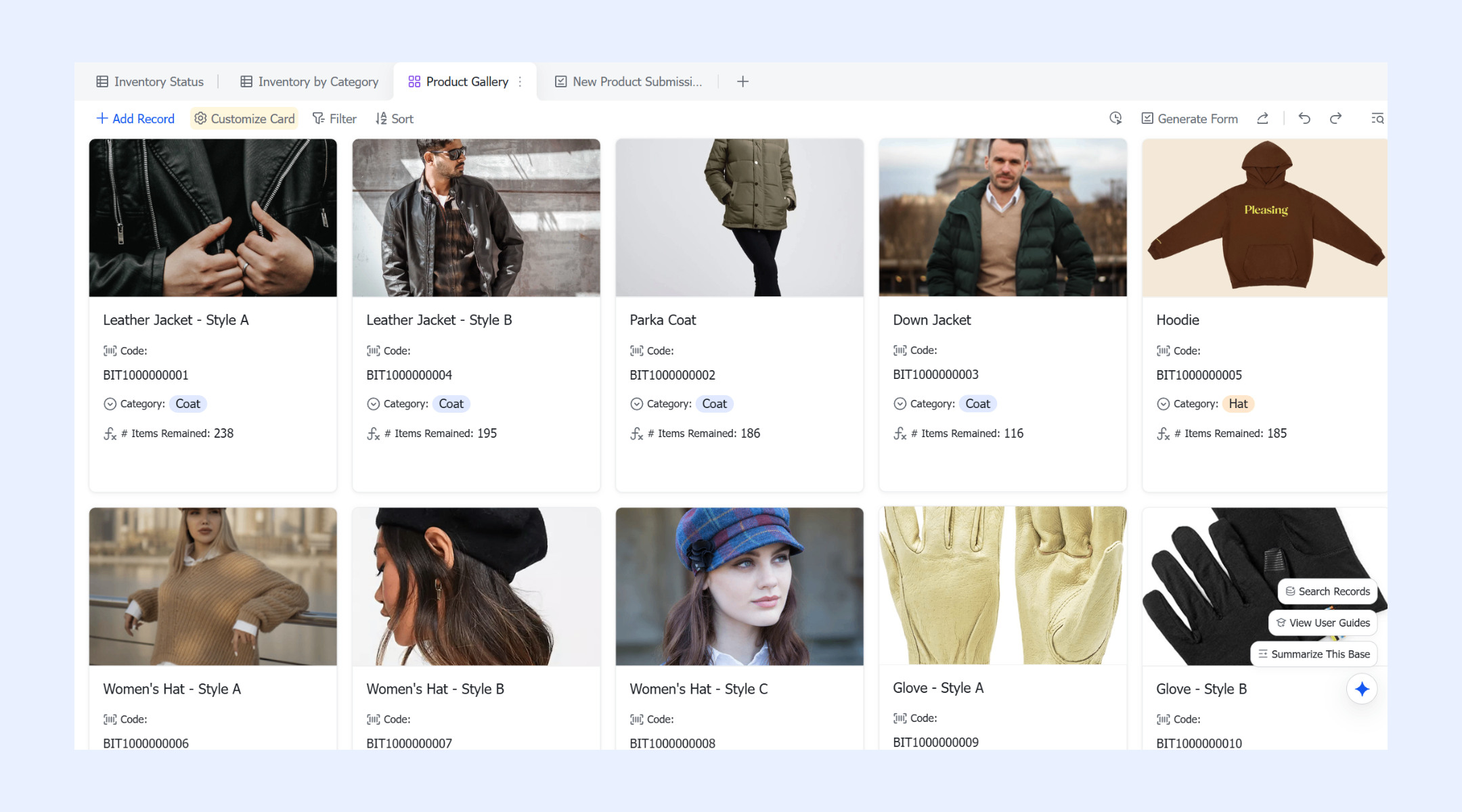This screenshot has width=1462, height=812.
Task: Click formula icon on Down Jacket card
Action: point(900,433)
